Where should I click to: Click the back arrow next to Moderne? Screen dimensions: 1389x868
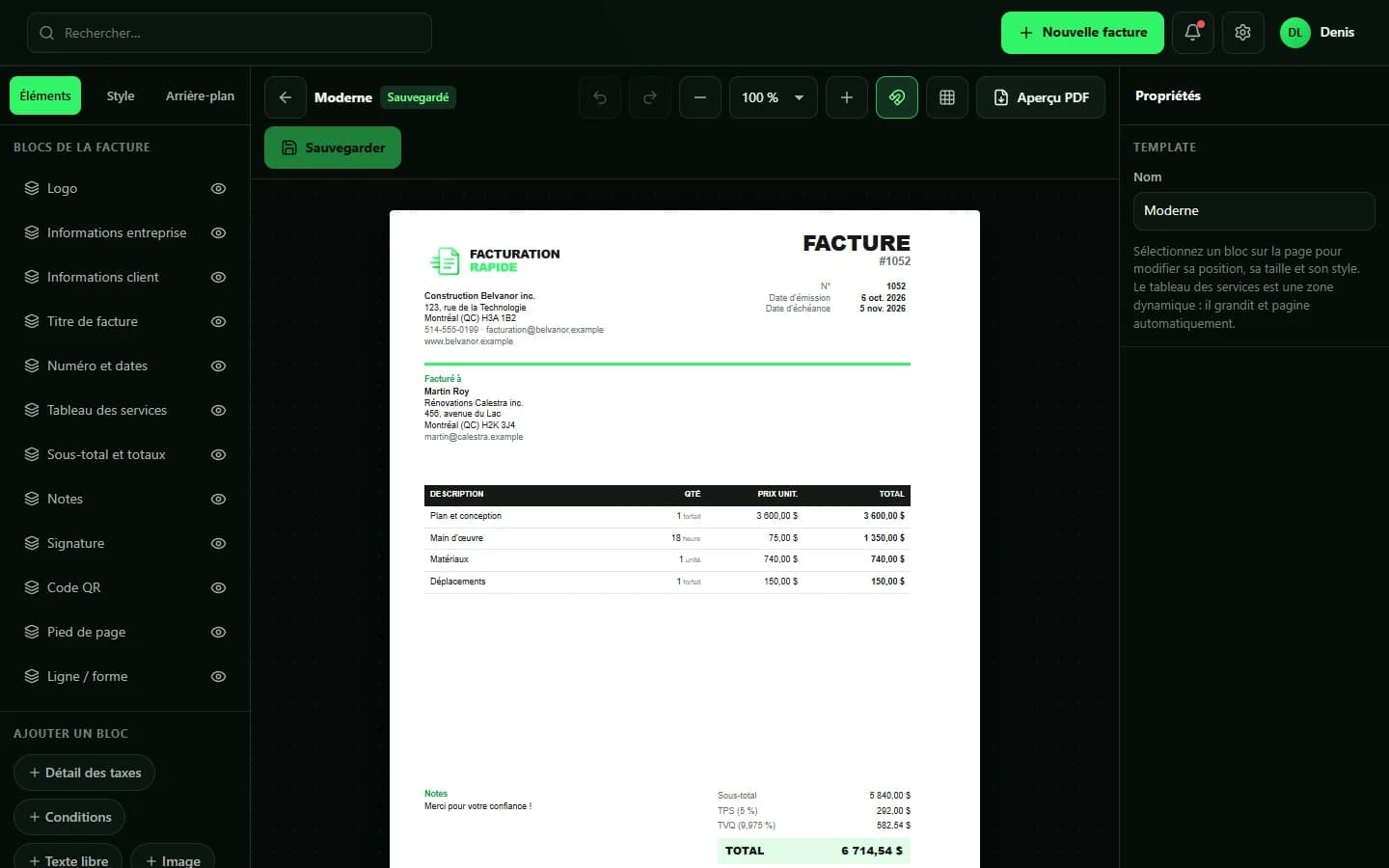click(x=285, y=97)
